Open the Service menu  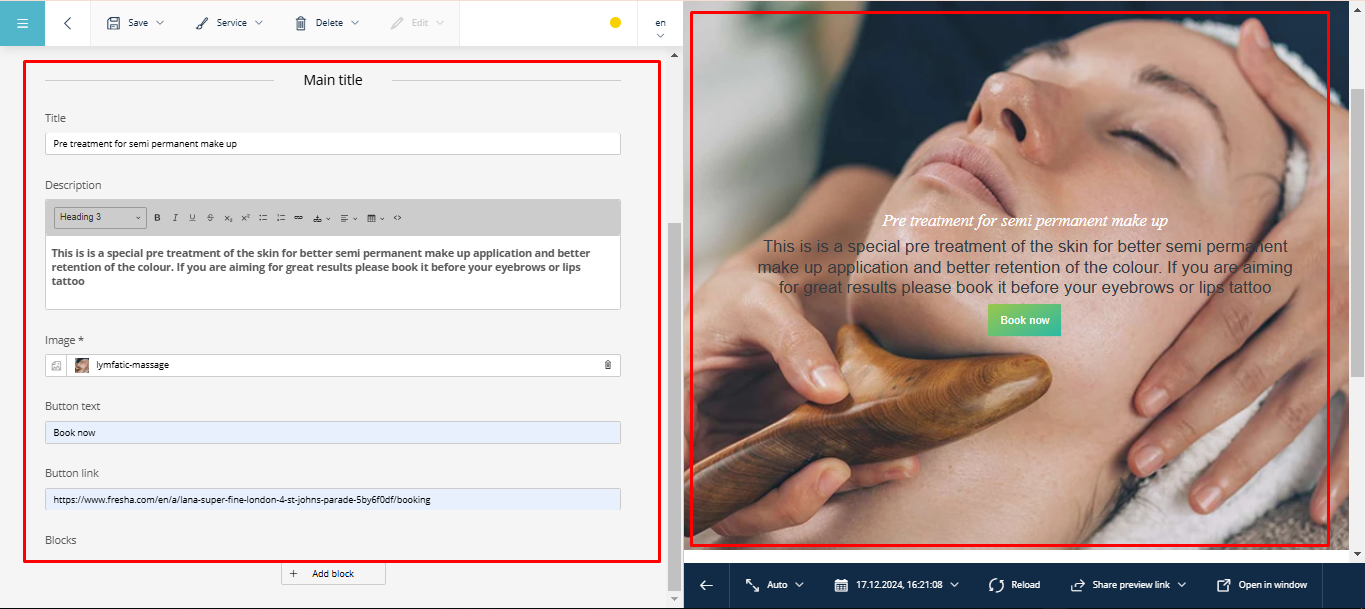pyautogui.click(x=229, y=23)
